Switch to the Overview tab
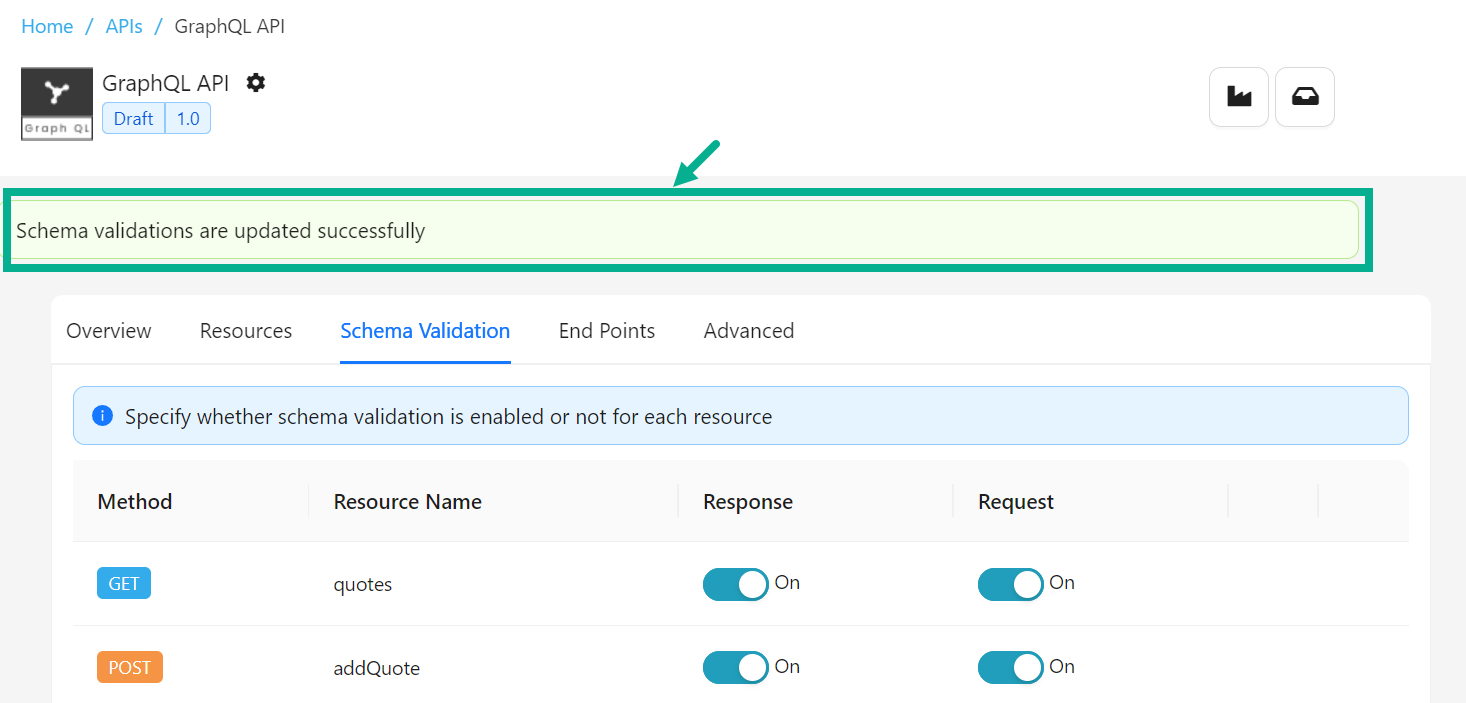The height and width of the screenshot is (703, 1466). coord(108,330)
